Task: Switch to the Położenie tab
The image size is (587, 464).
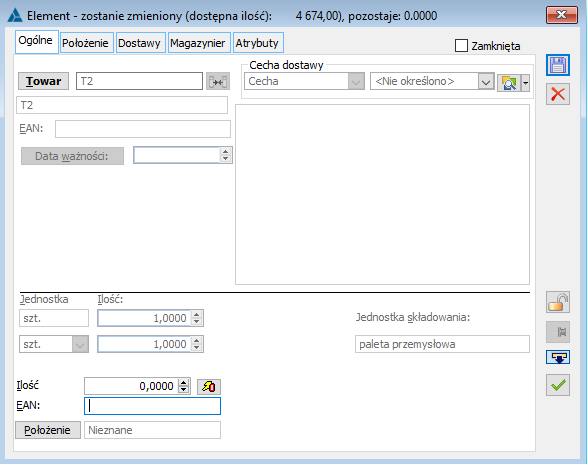Action: [x=85, y=43]
